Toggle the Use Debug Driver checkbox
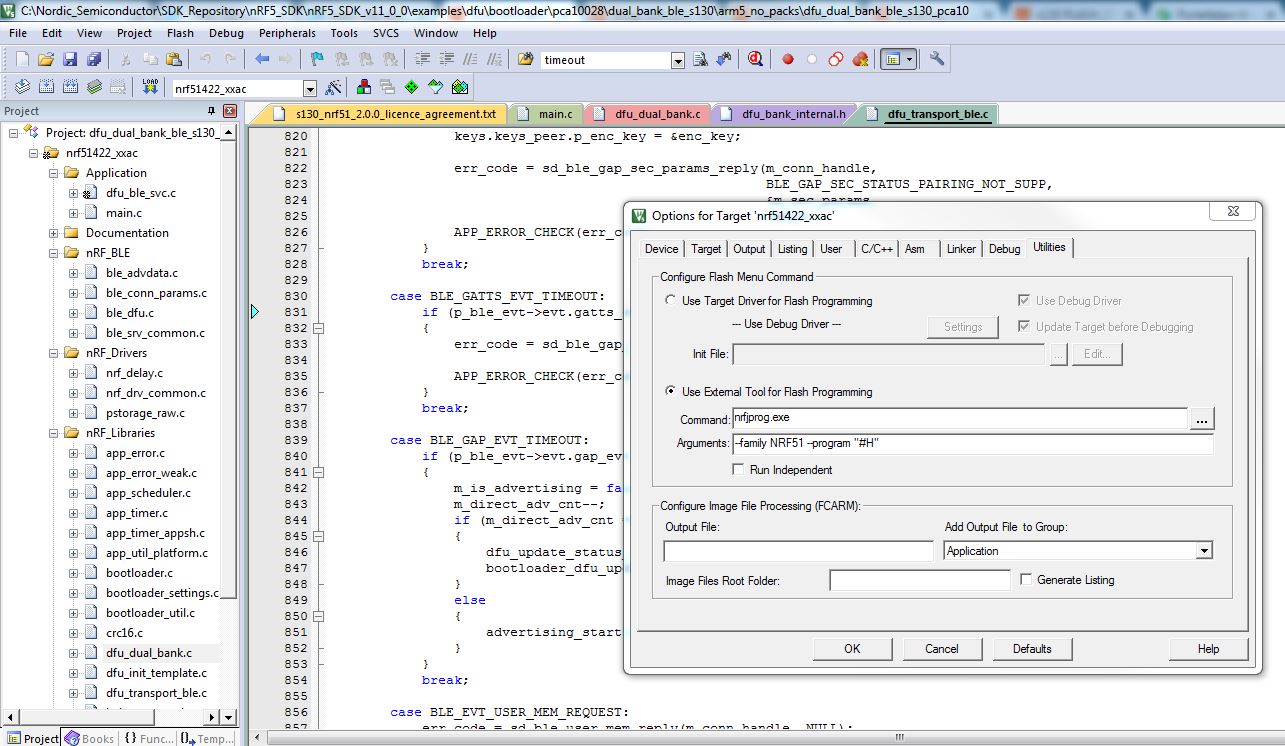The height and width of the screenshot is (746, 1285). (x=1024, y=301)
